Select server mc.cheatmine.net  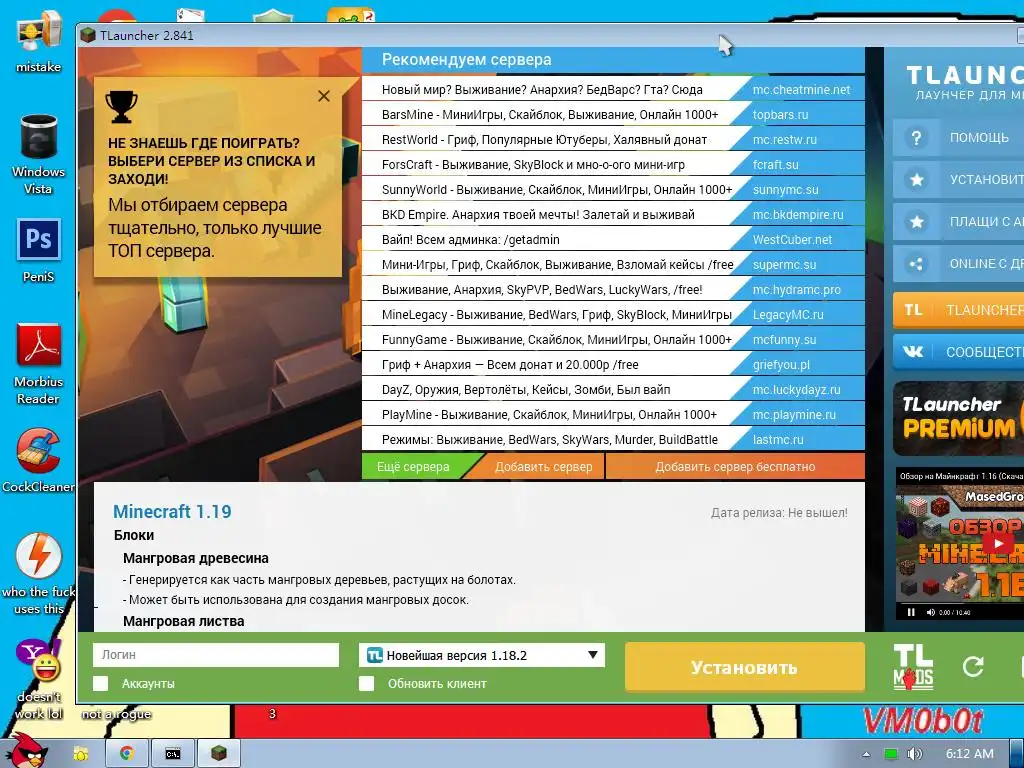tap(801, 90)
